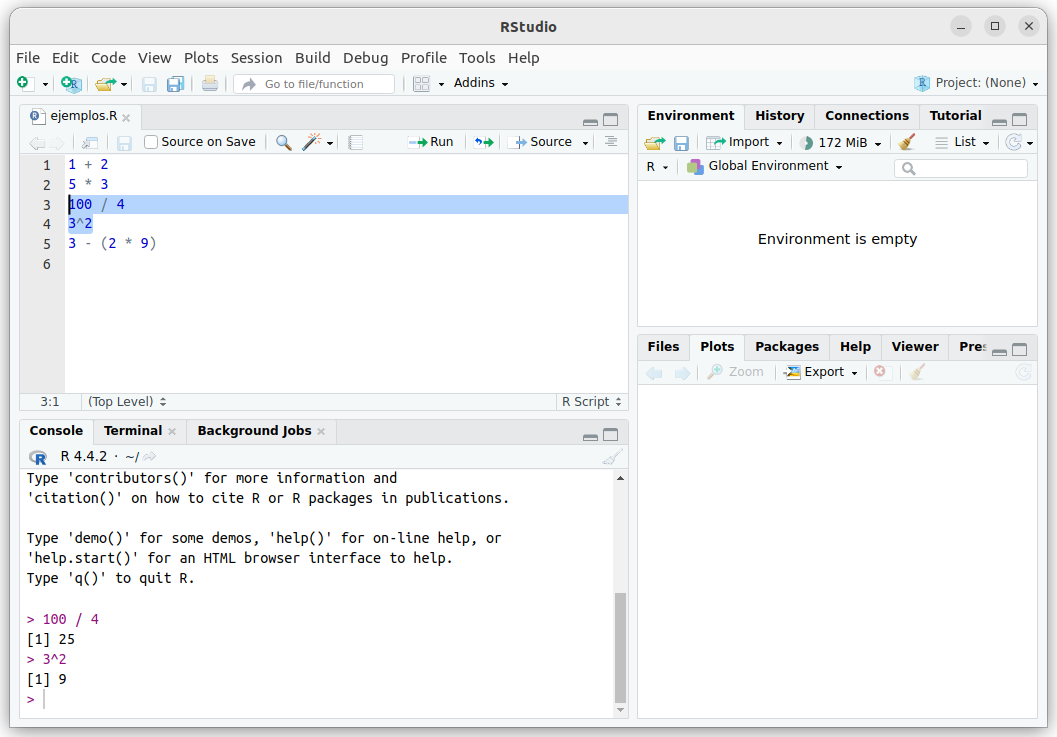Click the Open existing file icon
Screen dimensions: 1057x737
(105, 84)
